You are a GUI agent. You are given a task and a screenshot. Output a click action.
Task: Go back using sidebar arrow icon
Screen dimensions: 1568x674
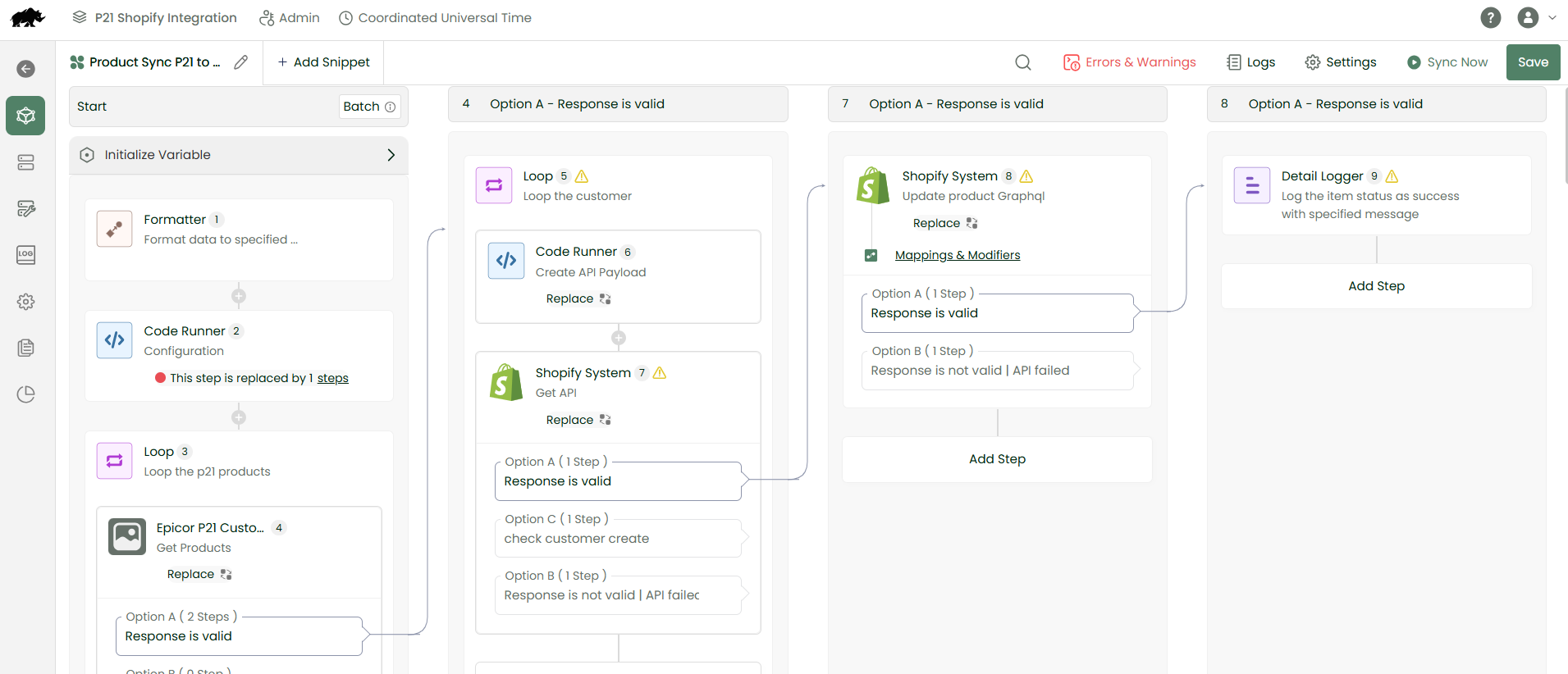26,69
